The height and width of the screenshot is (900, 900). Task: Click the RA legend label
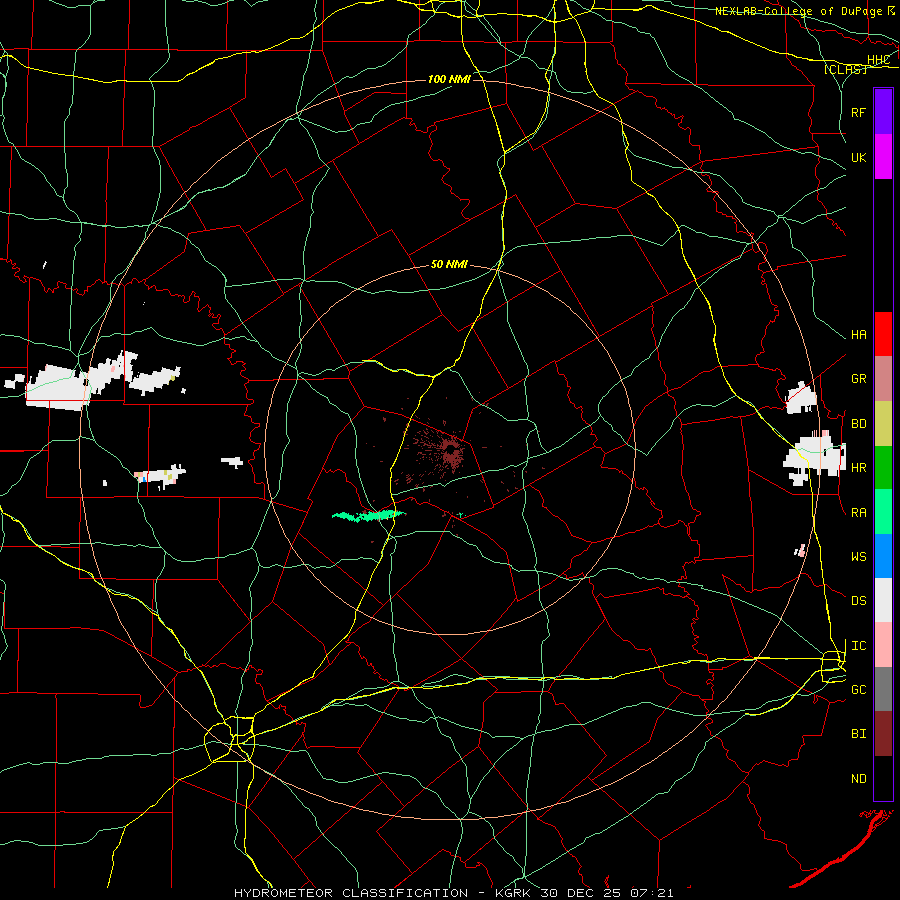click(858, 513)
